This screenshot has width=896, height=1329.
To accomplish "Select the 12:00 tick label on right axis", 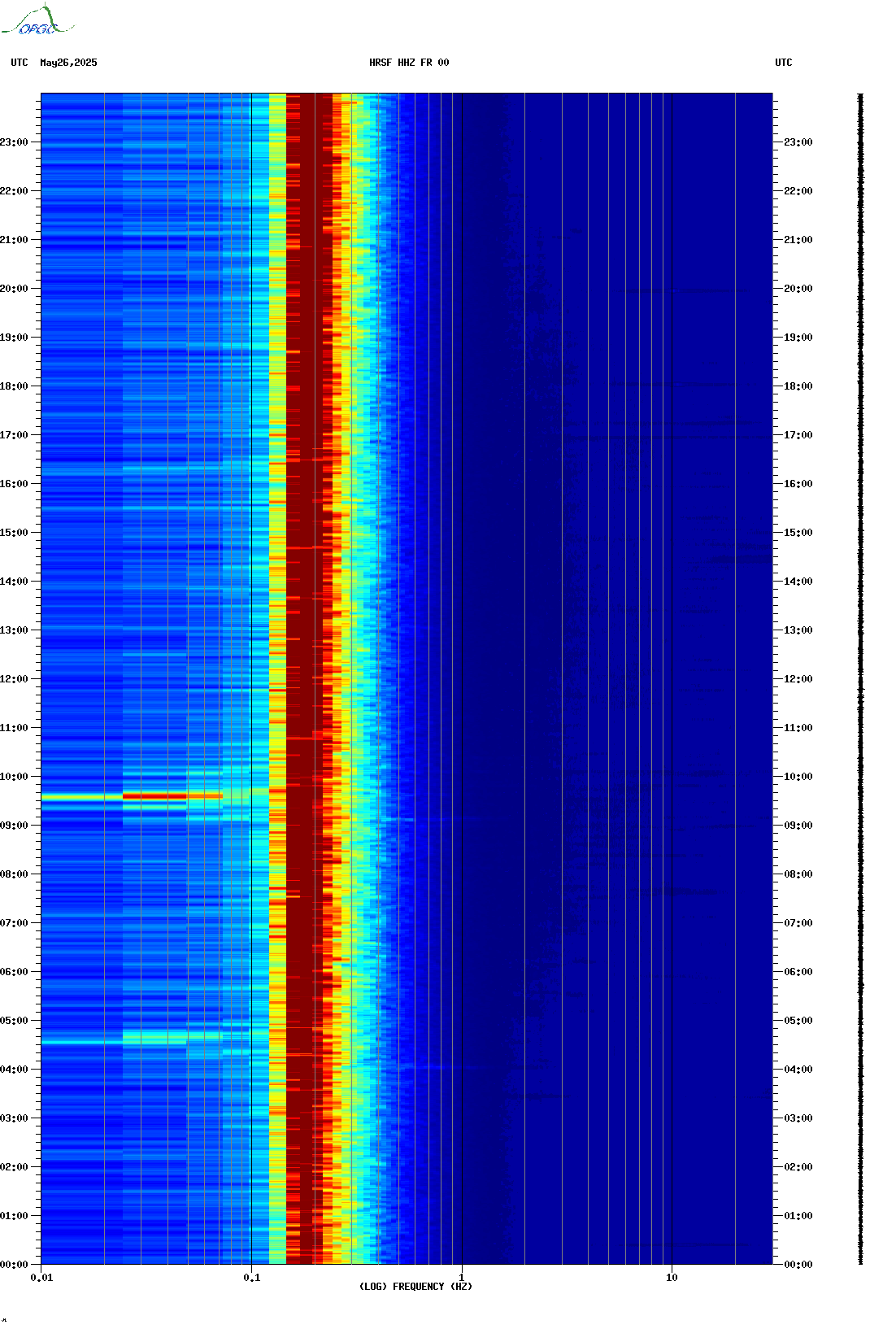I will click(x=798, y=679).
